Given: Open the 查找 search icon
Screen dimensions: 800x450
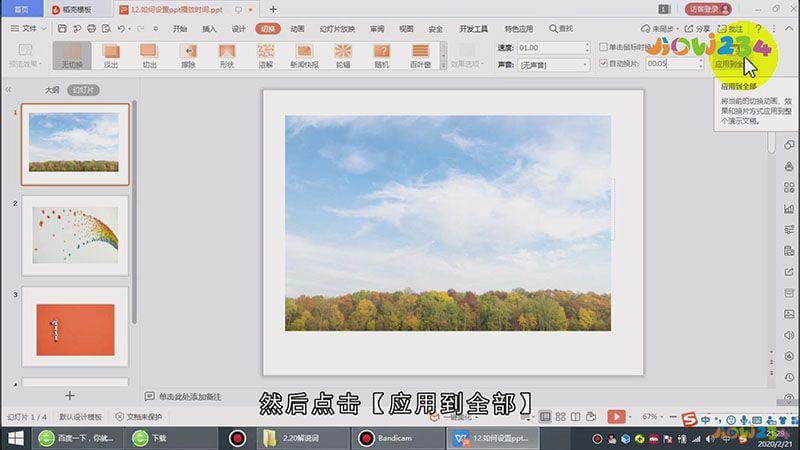Looking at the screenshot, I should point(561,29).
